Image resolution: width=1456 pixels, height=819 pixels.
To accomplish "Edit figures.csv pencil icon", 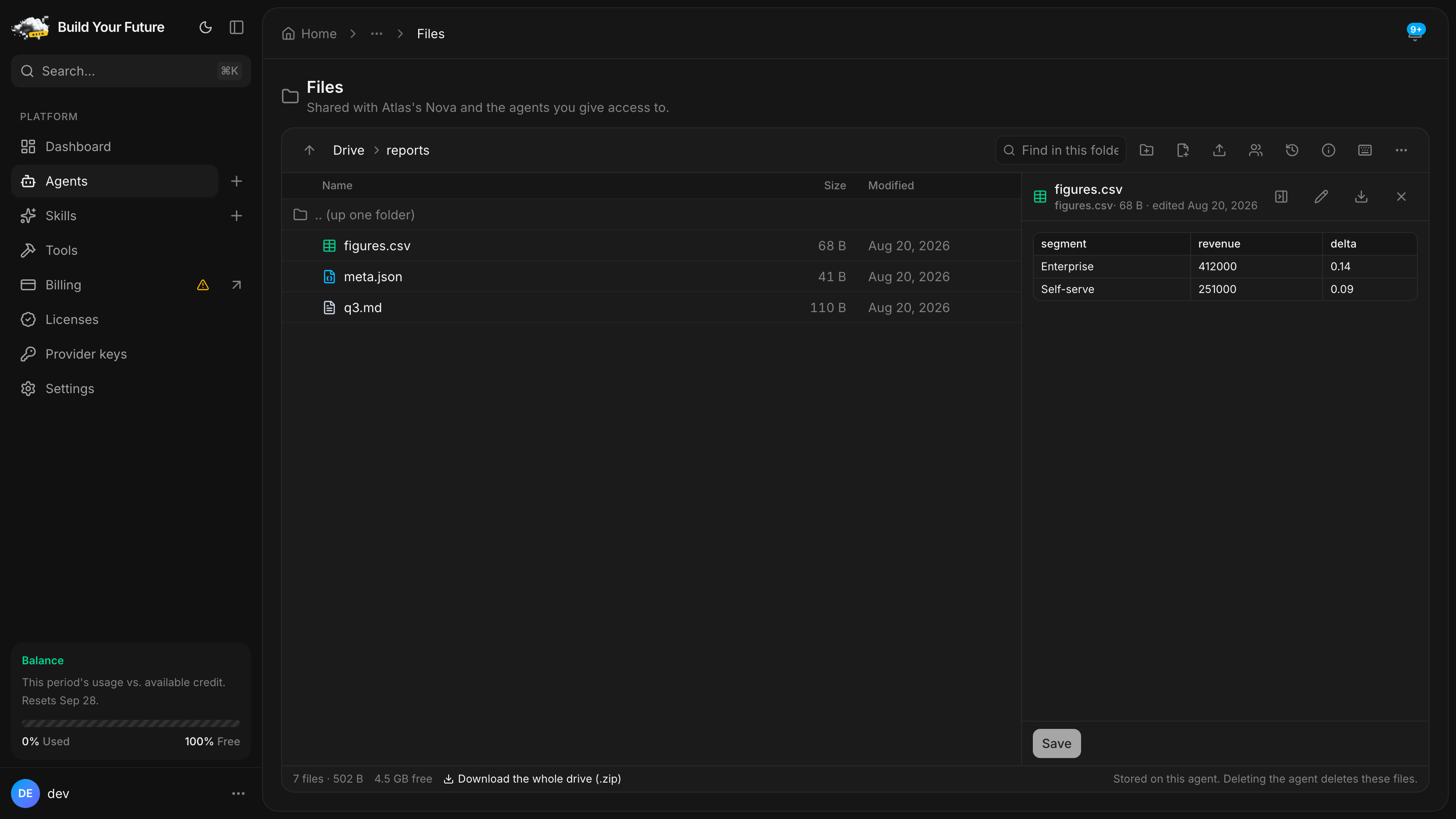I will 1321,197.
